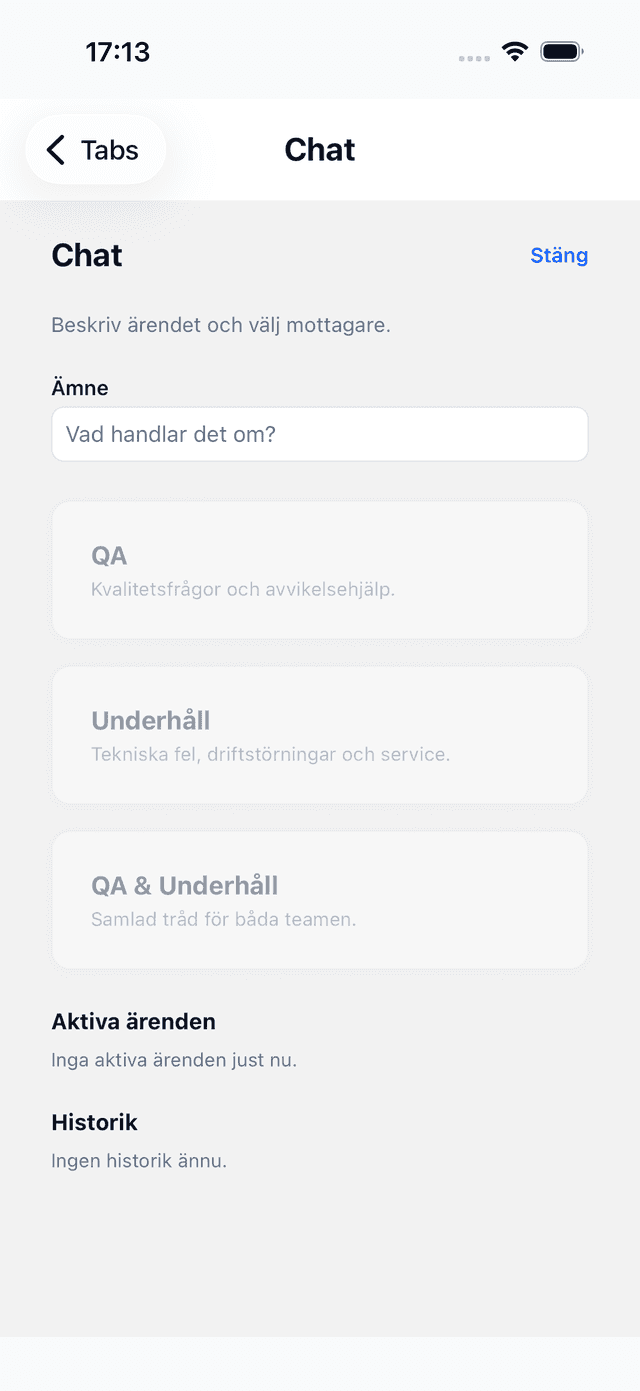
Task: Tap the instruction 'Beskriv ärendet och välj mottagare'
Action: click(222, 324)
